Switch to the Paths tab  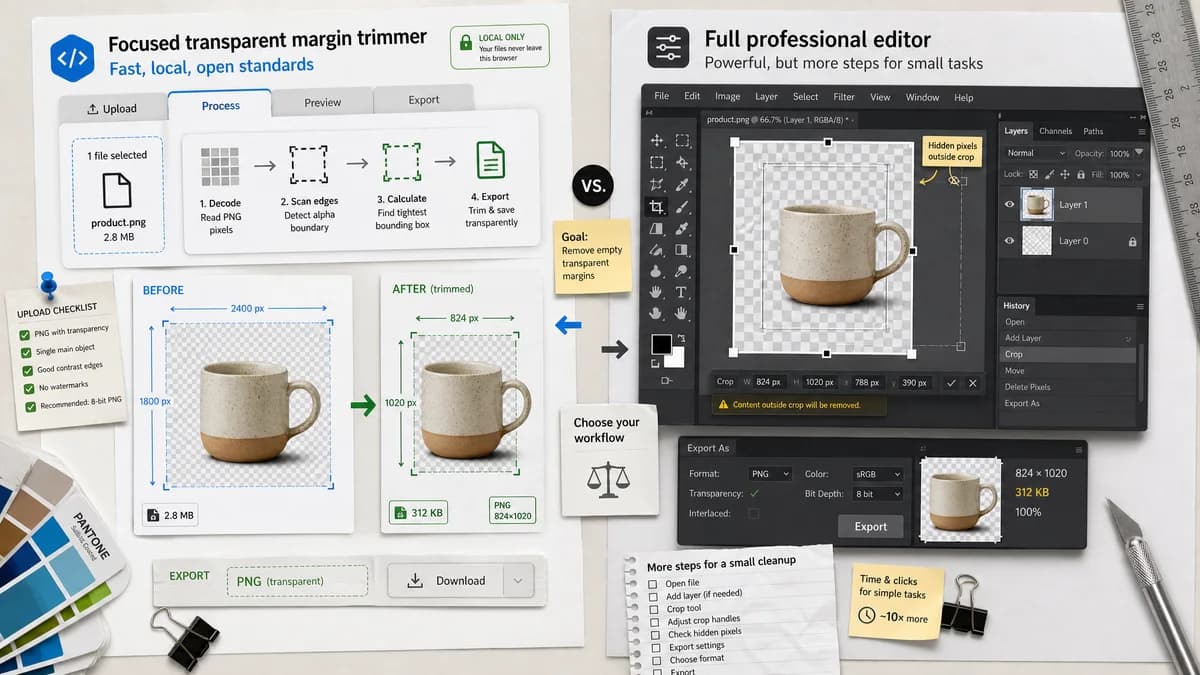[1093, 131]
